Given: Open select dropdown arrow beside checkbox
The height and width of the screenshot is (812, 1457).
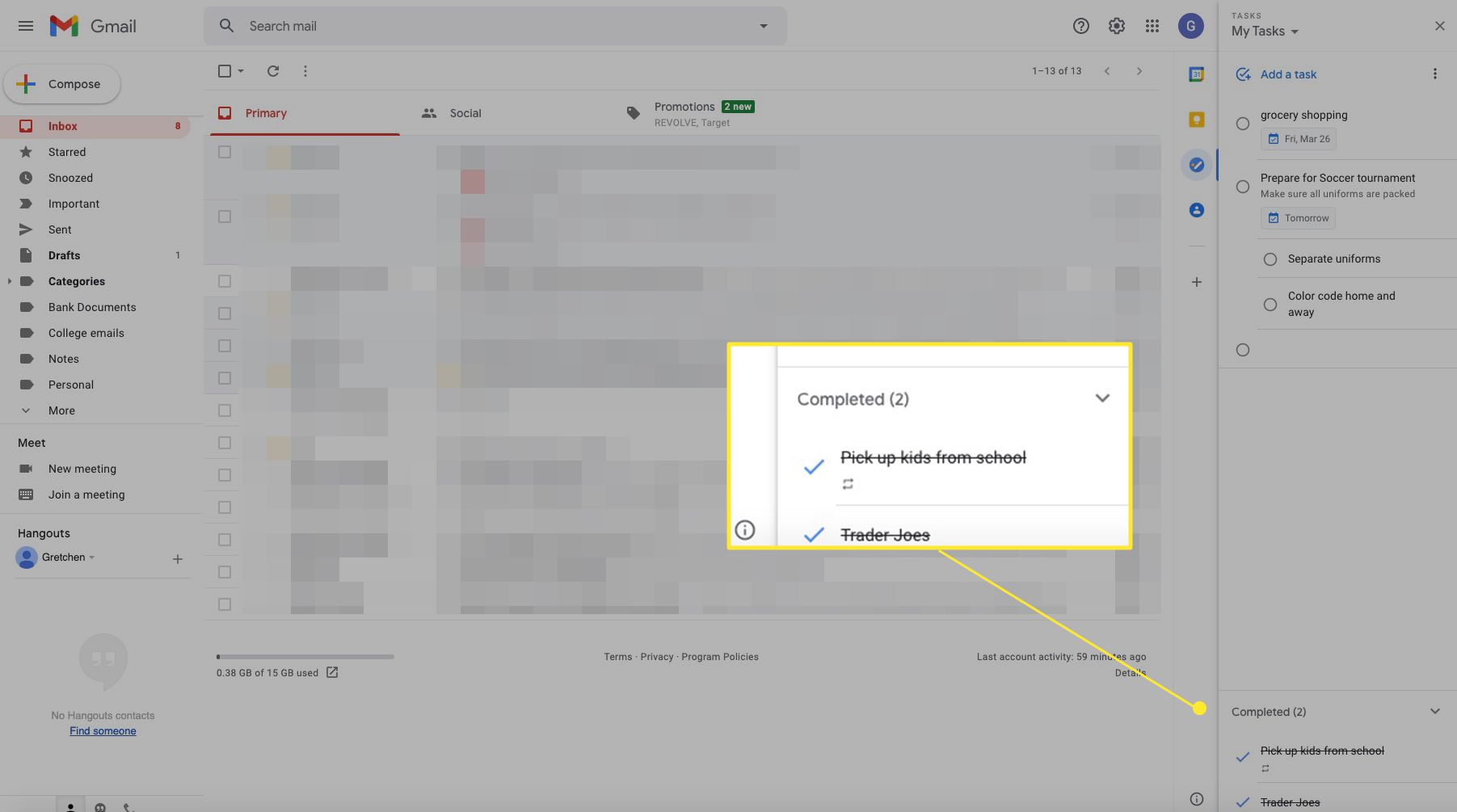Looking at the screenshot, I should pos(241,71).
